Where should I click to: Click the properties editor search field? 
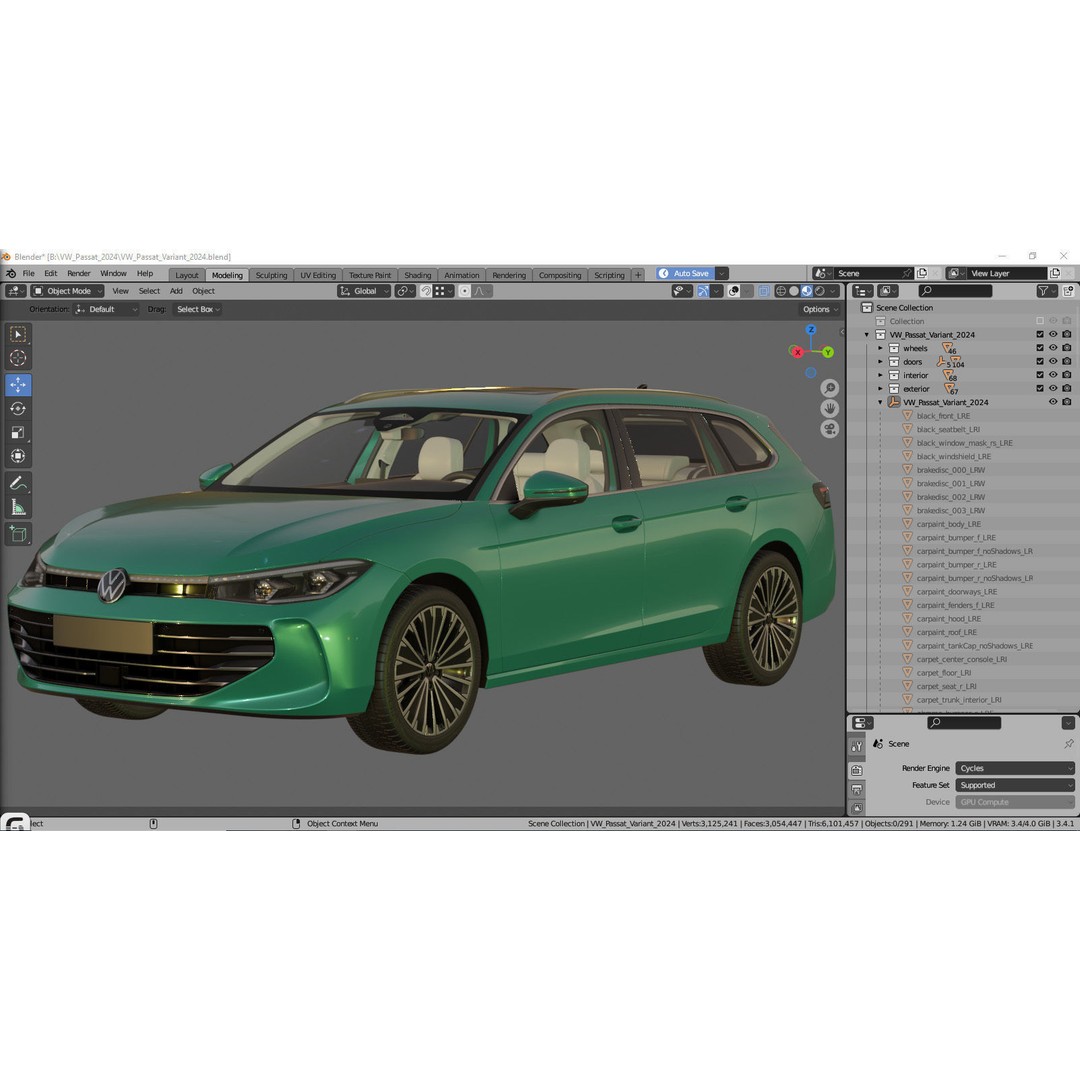(x=964, y=723)
